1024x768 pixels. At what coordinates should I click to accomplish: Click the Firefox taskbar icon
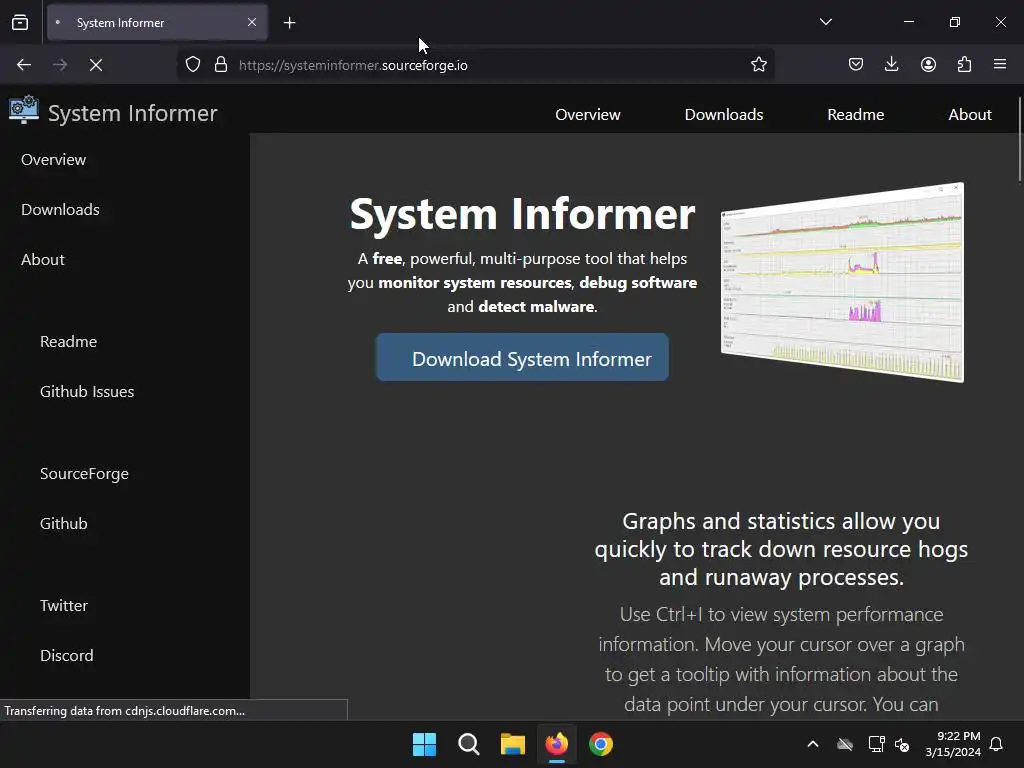pos(556,744)
